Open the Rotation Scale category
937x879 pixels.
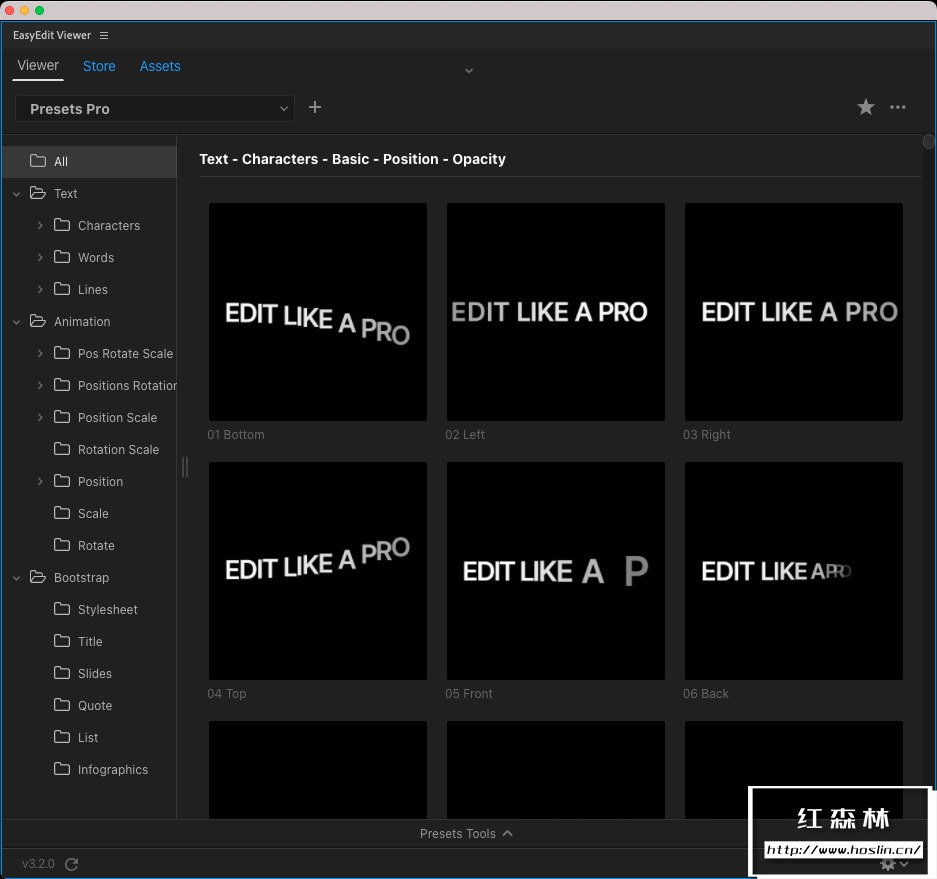coord(118,450)
